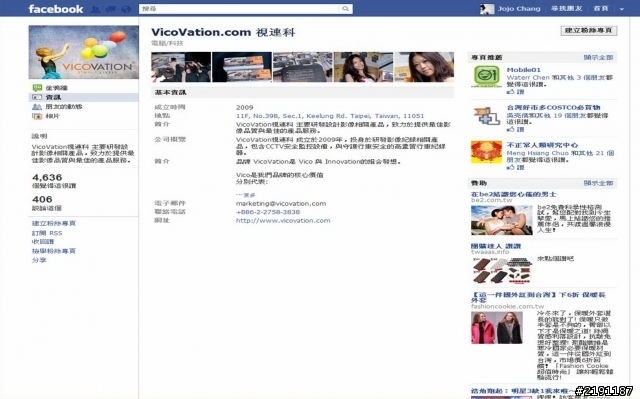Click the facebook logo

56,9
